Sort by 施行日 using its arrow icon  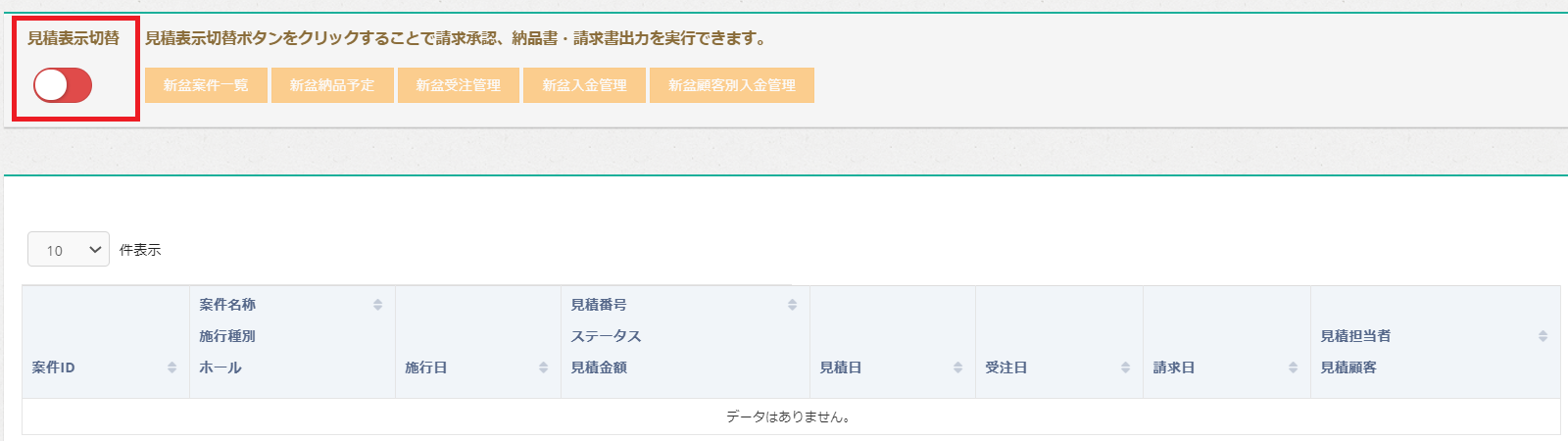pos(543,367)
